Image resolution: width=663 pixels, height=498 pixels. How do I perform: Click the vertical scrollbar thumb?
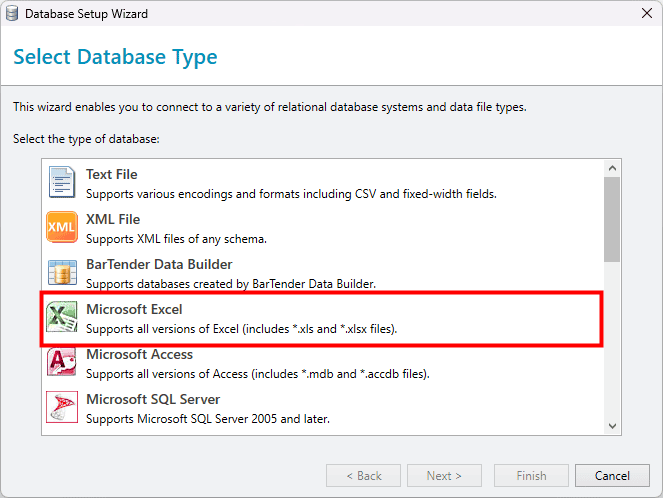pos(612,217)
